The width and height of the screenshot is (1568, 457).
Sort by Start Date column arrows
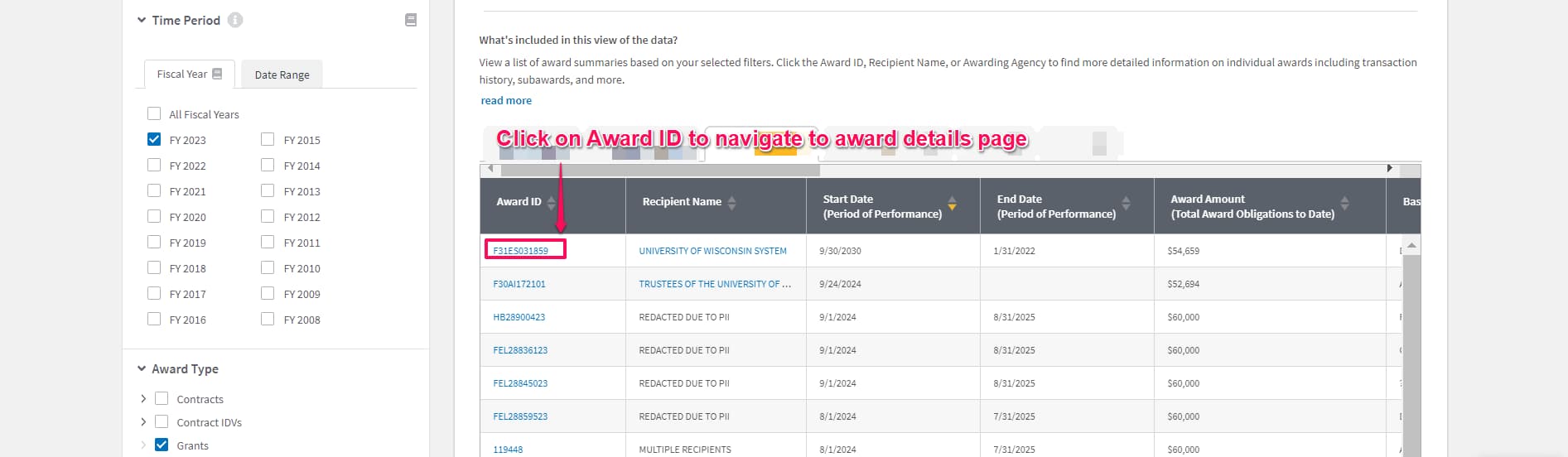(952, 203)
